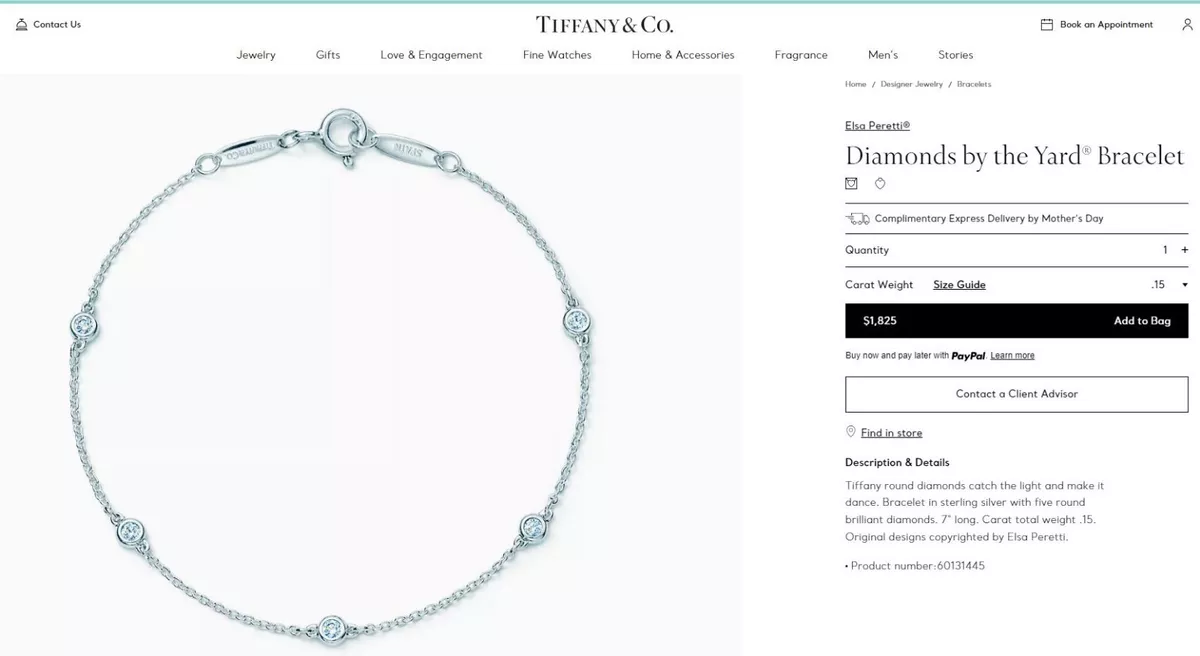This screenshot has width=1200, height=656.
Task: Open the Fine Watches menu
Action: (x=557, y=55)
